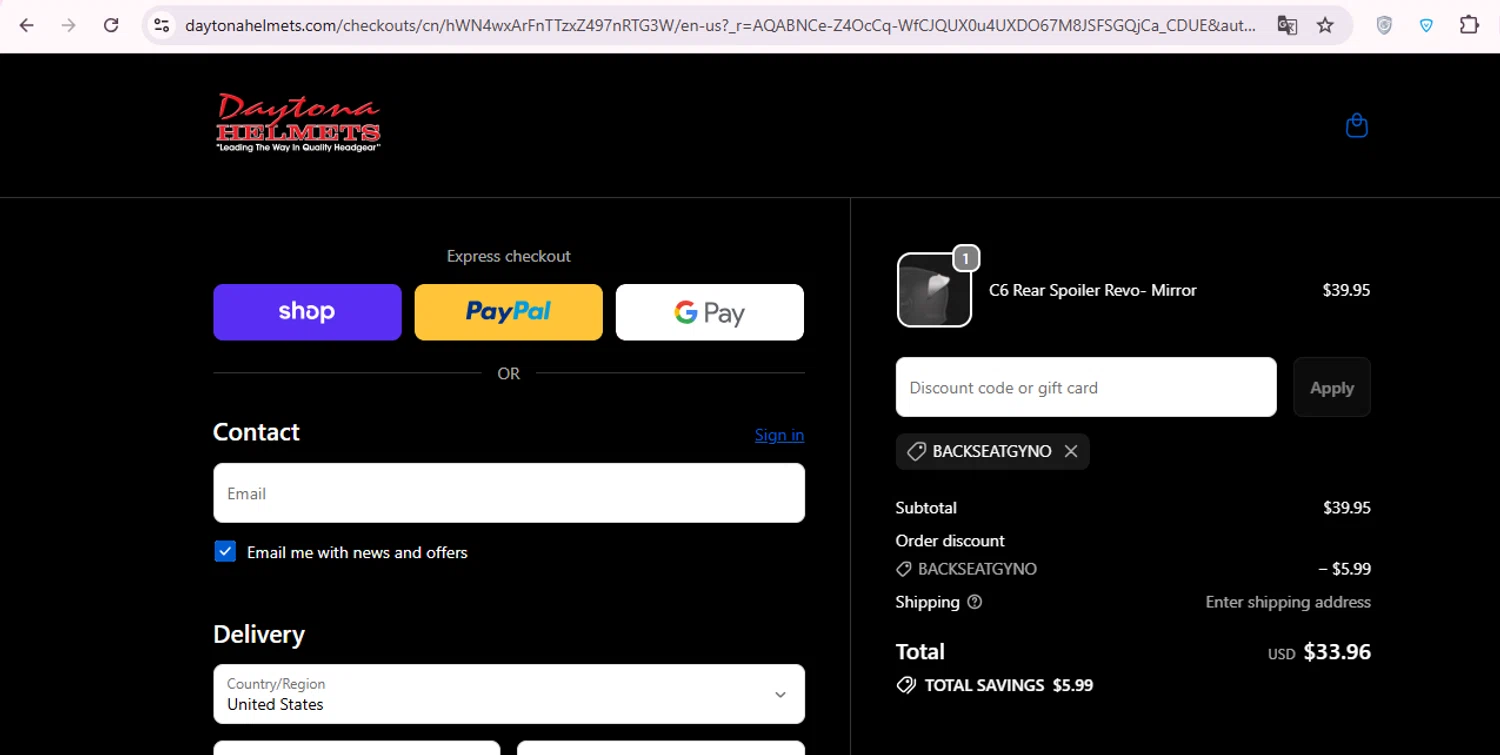Go back with the browser back arrow
The height and width of the screenshot is (755, 1500).
[x=27, y=25]
